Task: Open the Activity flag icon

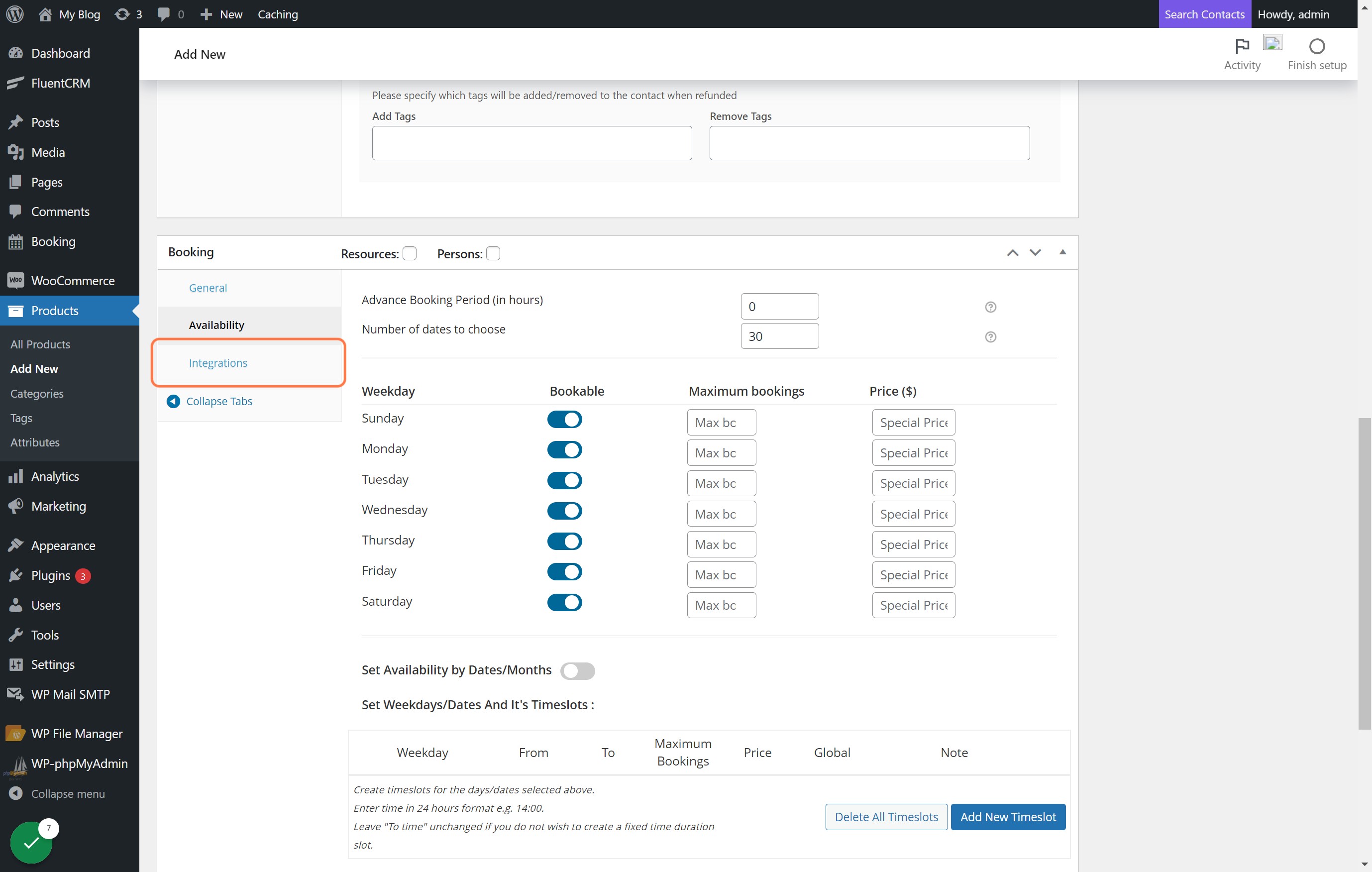Action: [x=1242, y=46]
